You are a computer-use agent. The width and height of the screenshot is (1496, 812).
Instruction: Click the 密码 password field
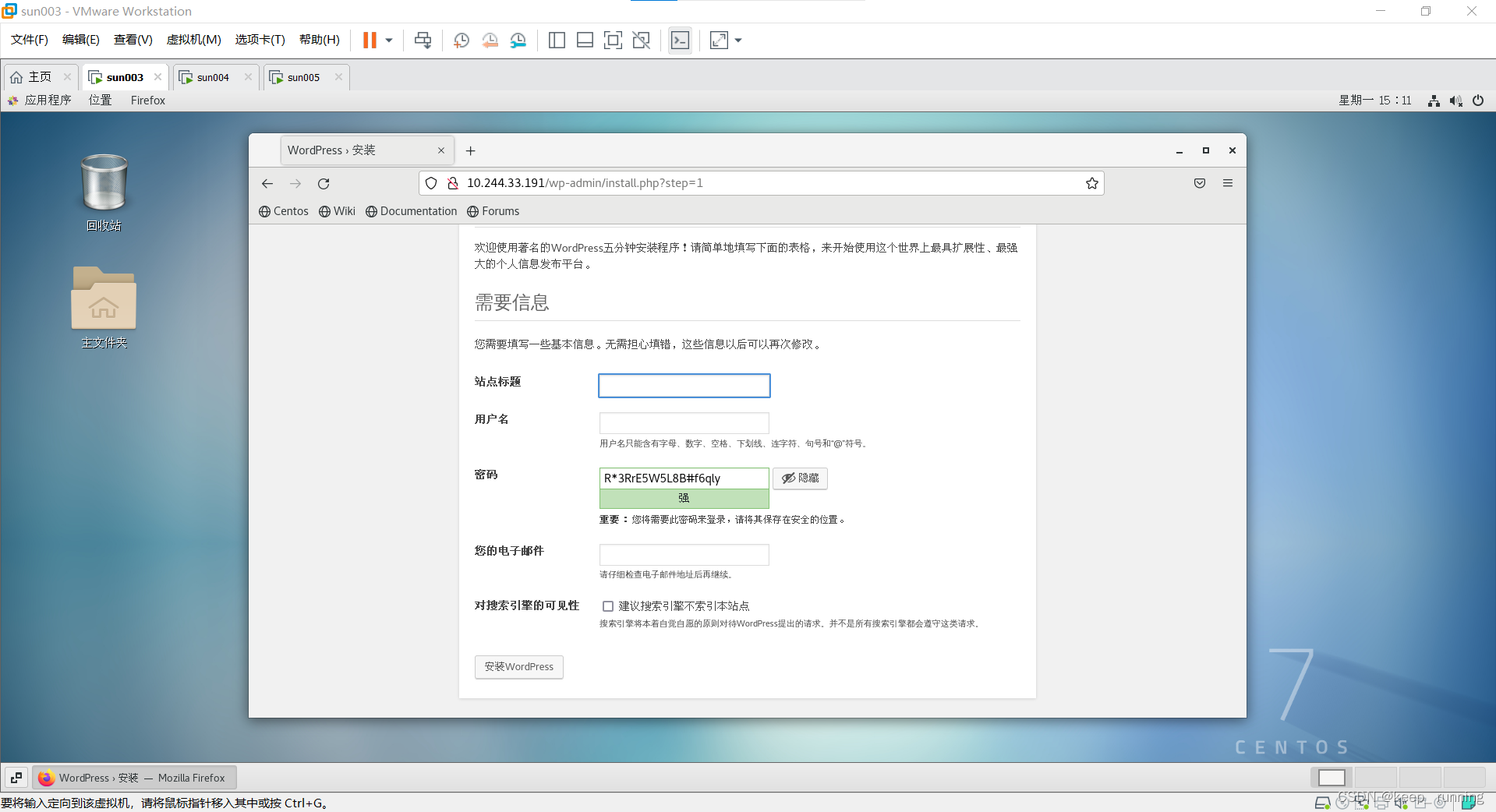tap(684, 478)
